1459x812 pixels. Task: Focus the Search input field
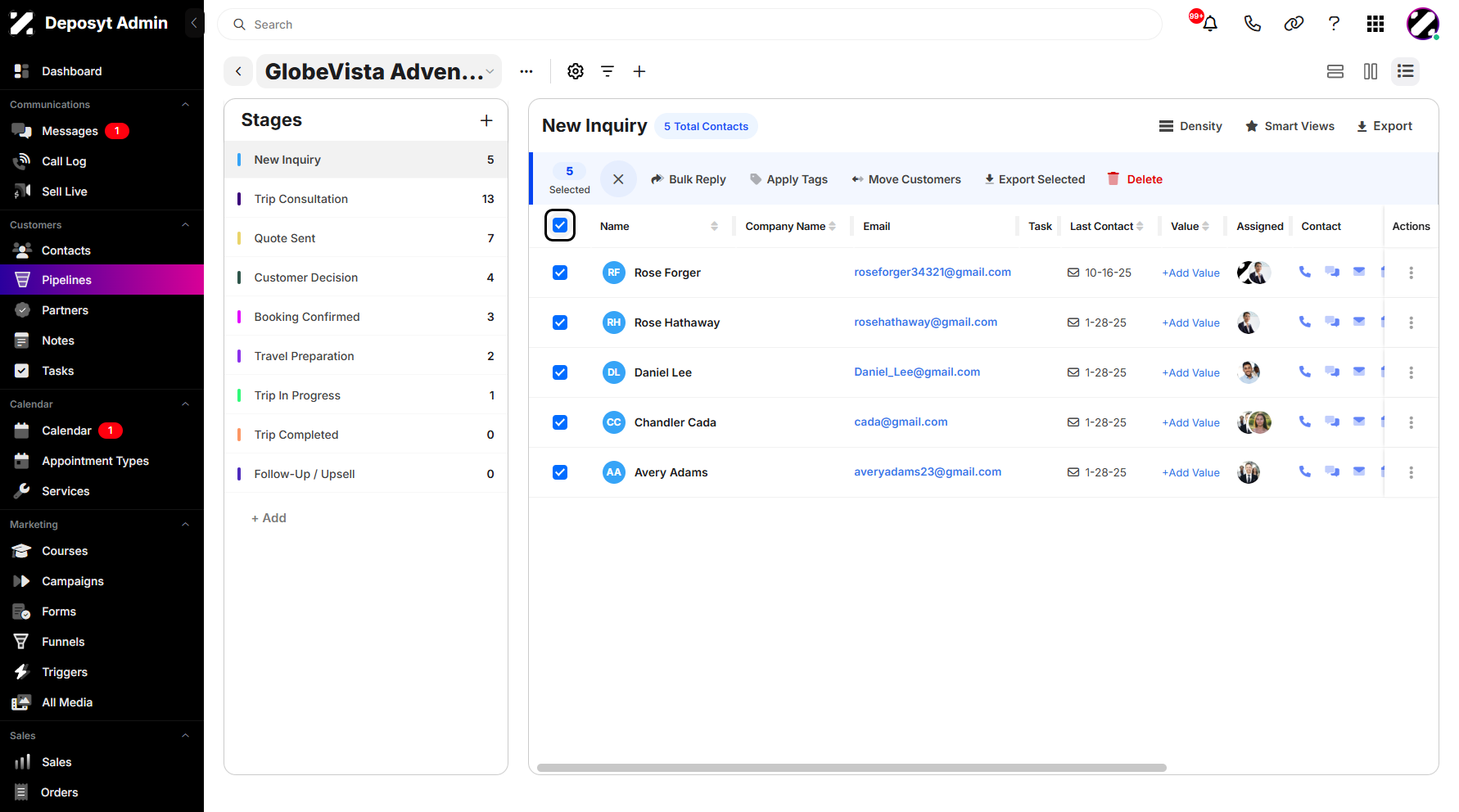pyautogui.click(x=689, y=25)
